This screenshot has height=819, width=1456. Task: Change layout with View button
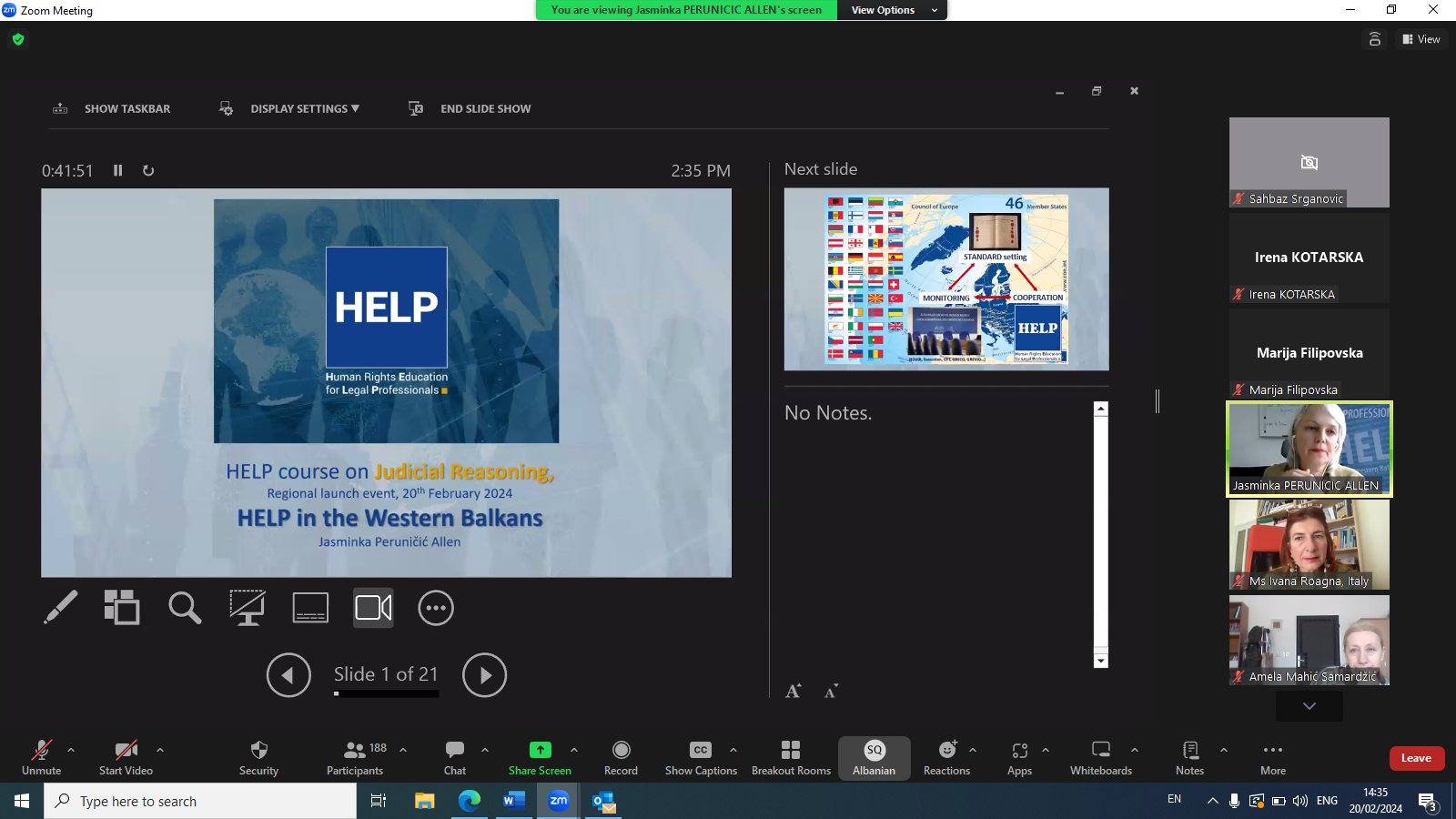click(x=1421, y=39)
